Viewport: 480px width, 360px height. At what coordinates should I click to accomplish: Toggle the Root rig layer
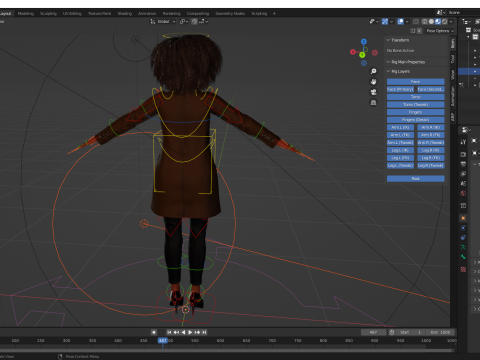coord(416,179)
